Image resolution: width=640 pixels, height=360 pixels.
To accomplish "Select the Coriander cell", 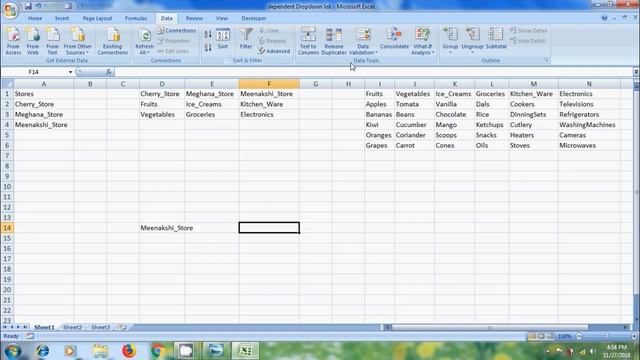I will [x=414, y=135].
